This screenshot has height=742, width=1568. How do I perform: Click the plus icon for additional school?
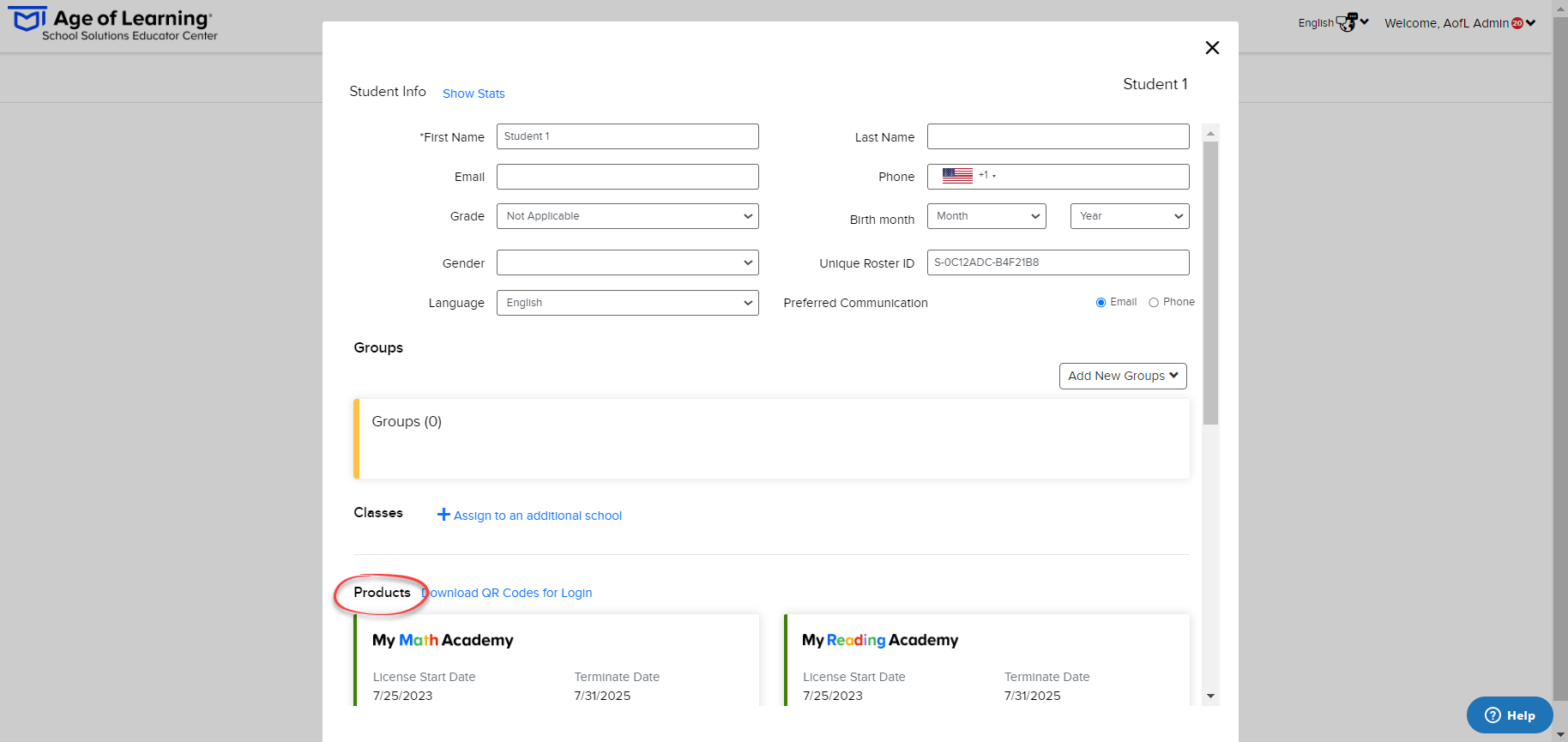[443, 515]
